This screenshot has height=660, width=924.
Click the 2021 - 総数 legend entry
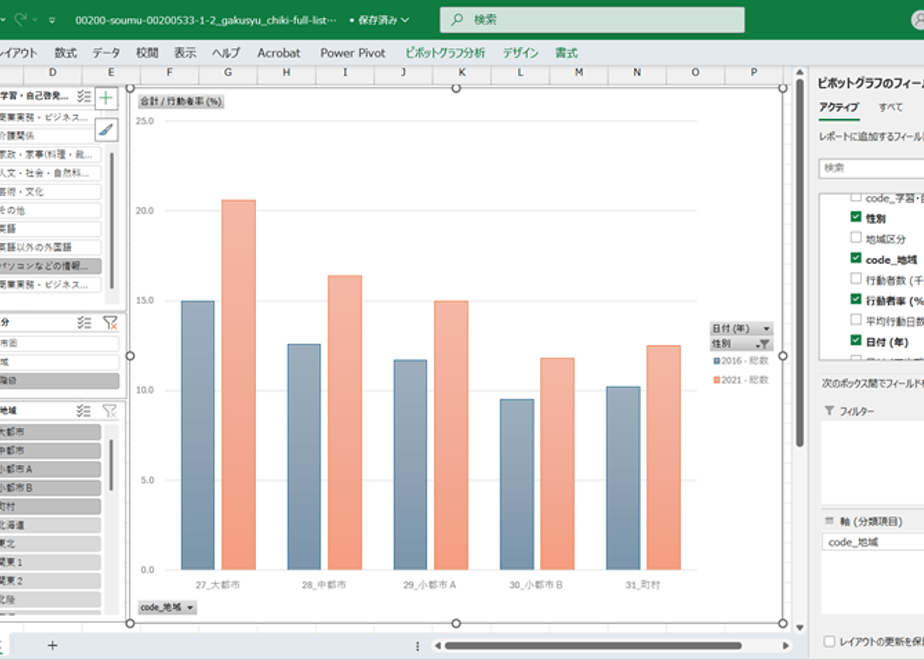pyautogui.click(x=741, y=380)
